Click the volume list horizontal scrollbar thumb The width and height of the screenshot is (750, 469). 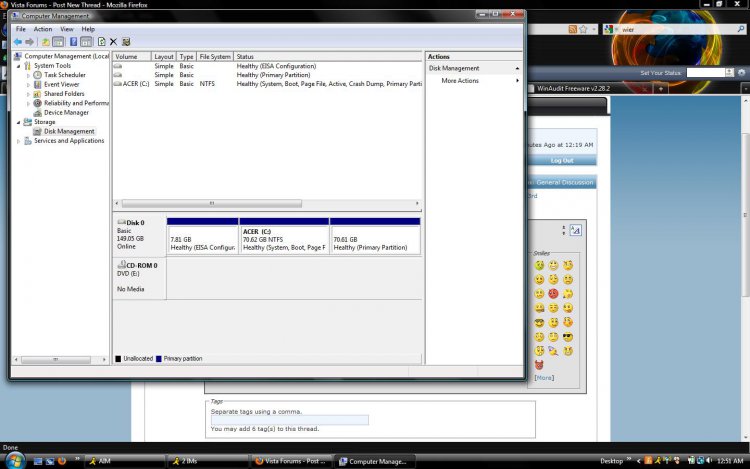(211, 204)
